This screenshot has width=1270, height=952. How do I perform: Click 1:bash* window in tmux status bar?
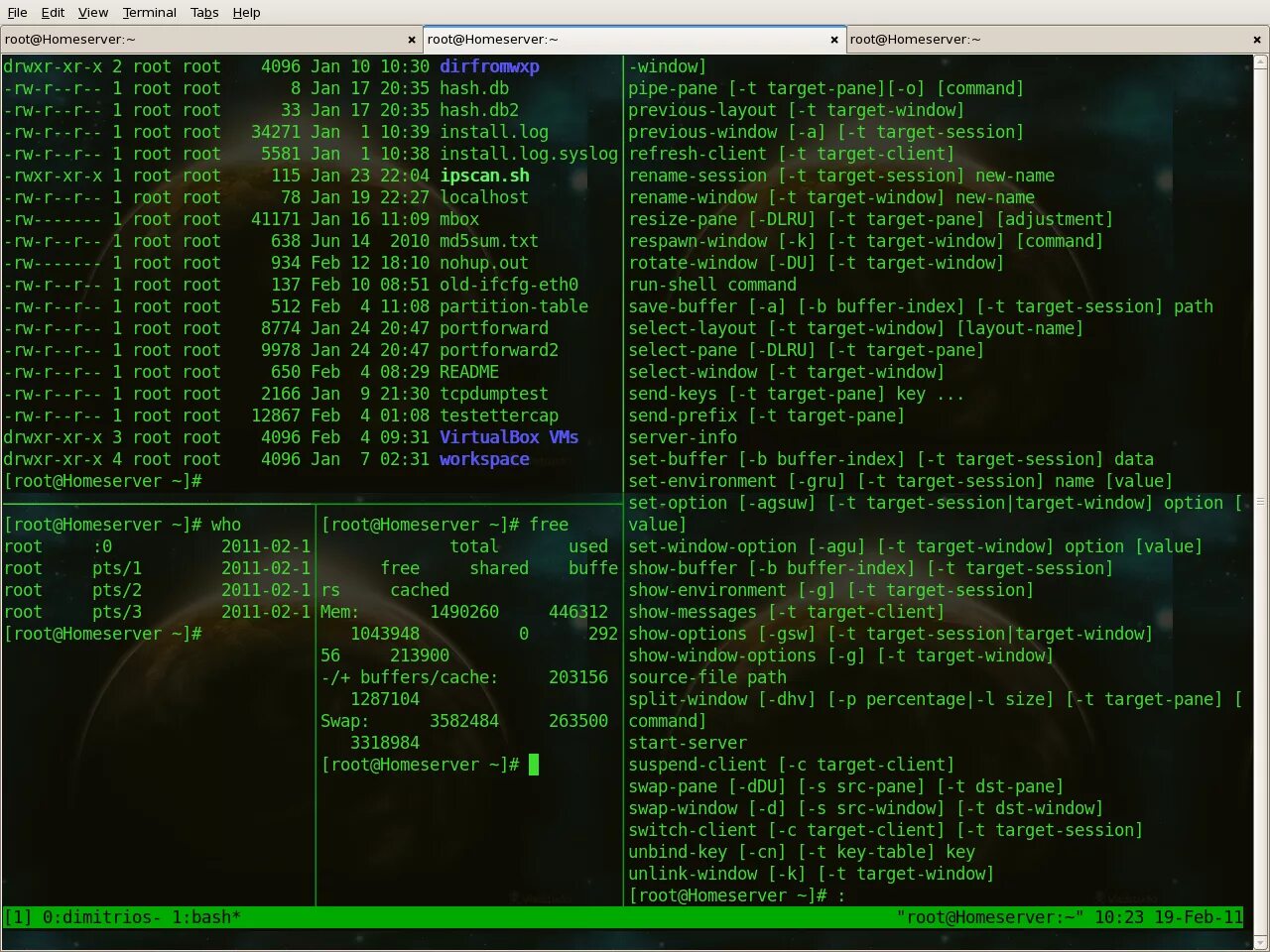(x=206, y=917)
